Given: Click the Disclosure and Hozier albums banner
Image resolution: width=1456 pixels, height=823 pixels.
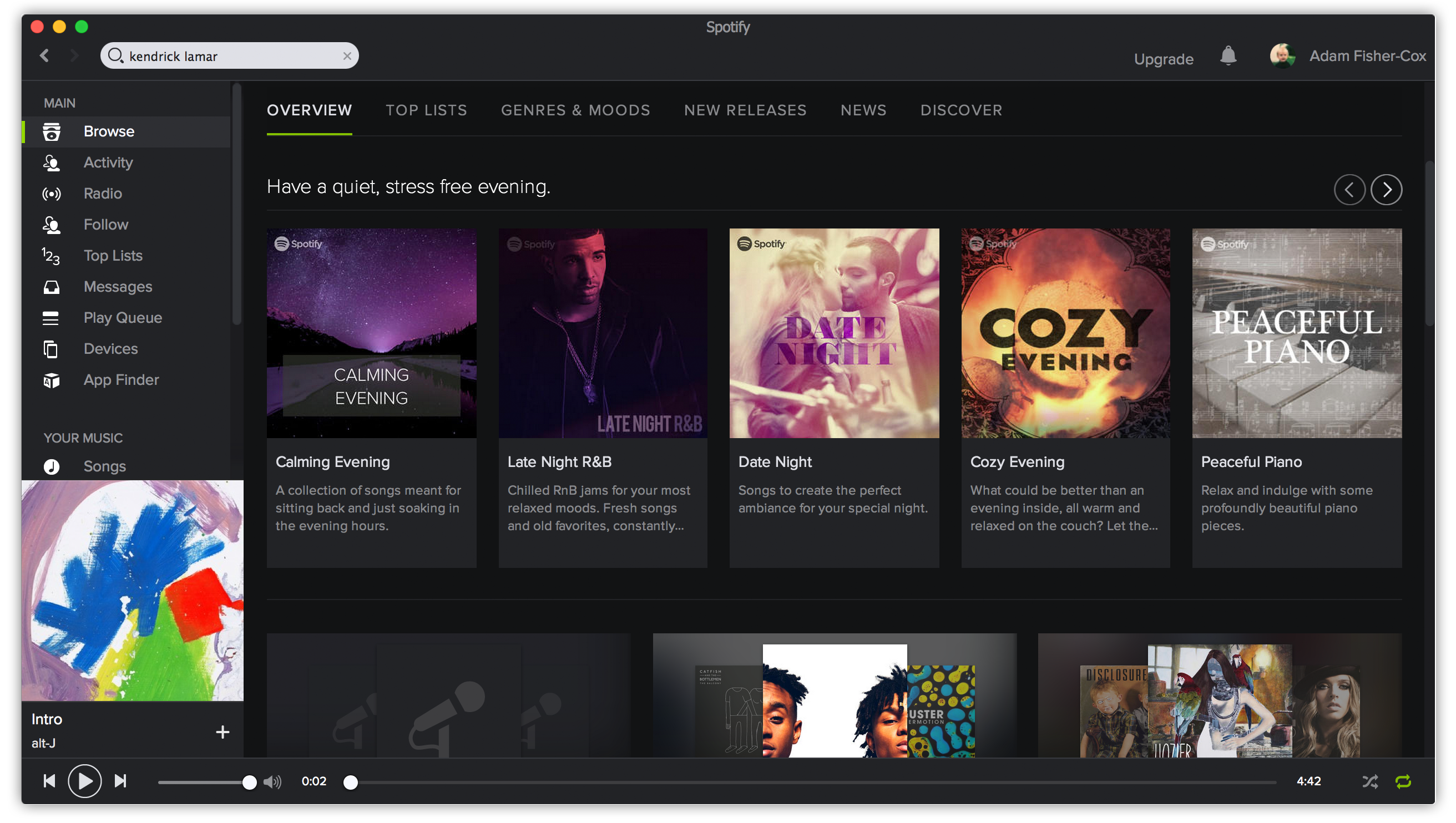Looking at the screenshot, I should pyautogui.click(x=1220, y=695).
